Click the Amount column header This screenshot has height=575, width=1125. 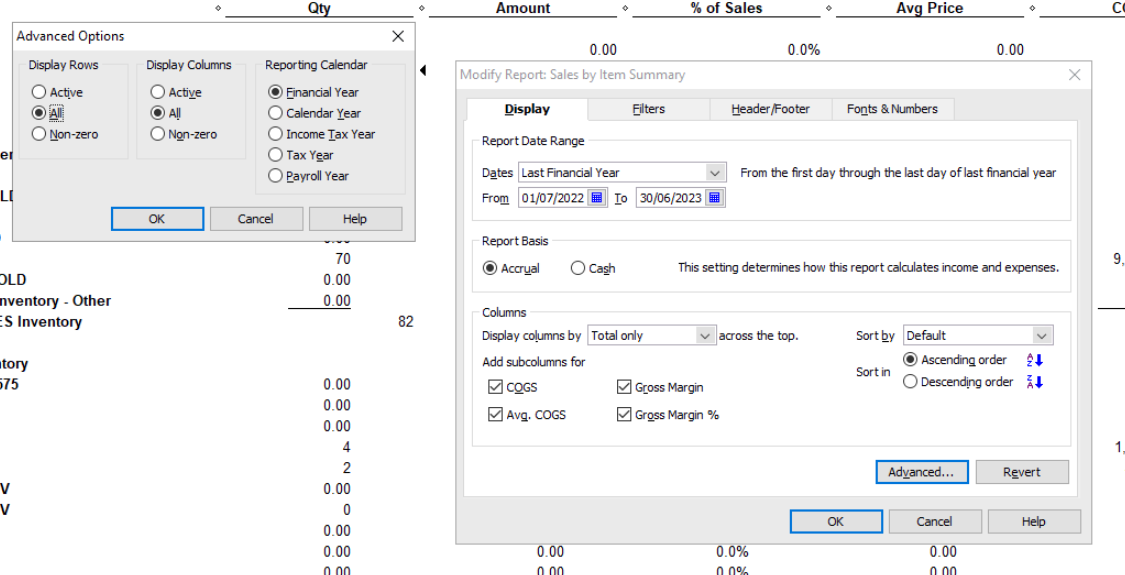point(523,8)
